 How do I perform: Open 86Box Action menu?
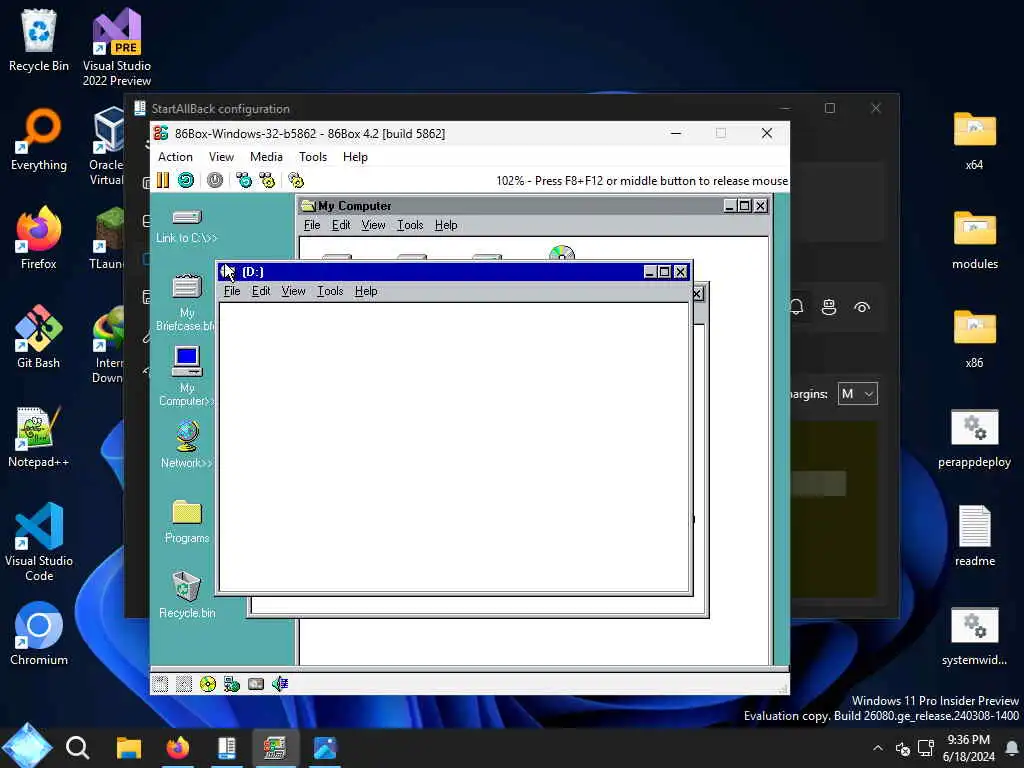point(175,157)
